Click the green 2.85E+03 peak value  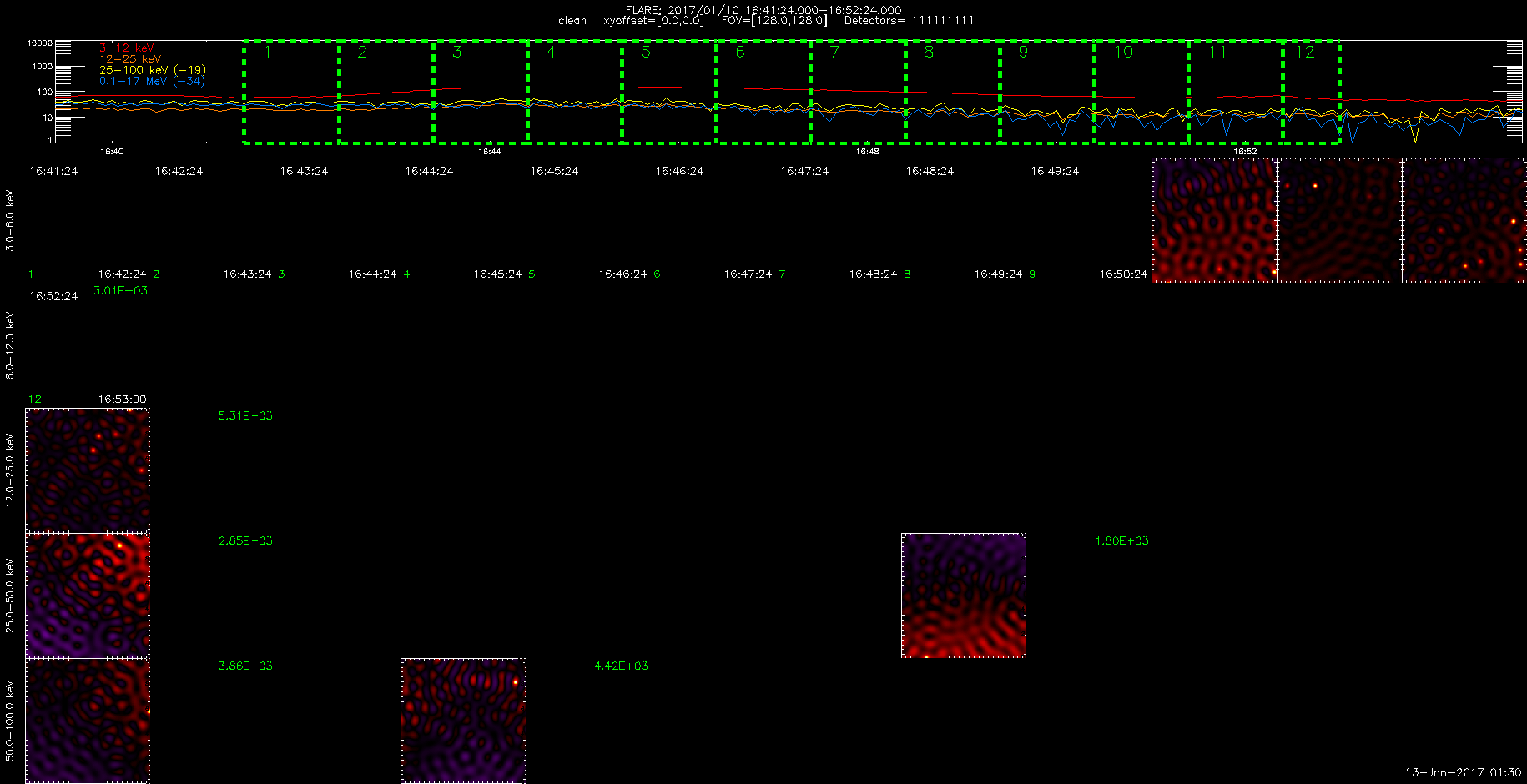point(245,540)
